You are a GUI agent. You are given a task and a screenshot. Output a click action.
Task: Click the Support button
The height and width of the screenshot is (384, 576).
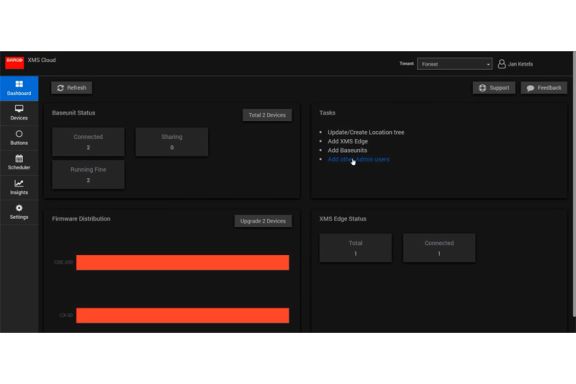point(494,88)
